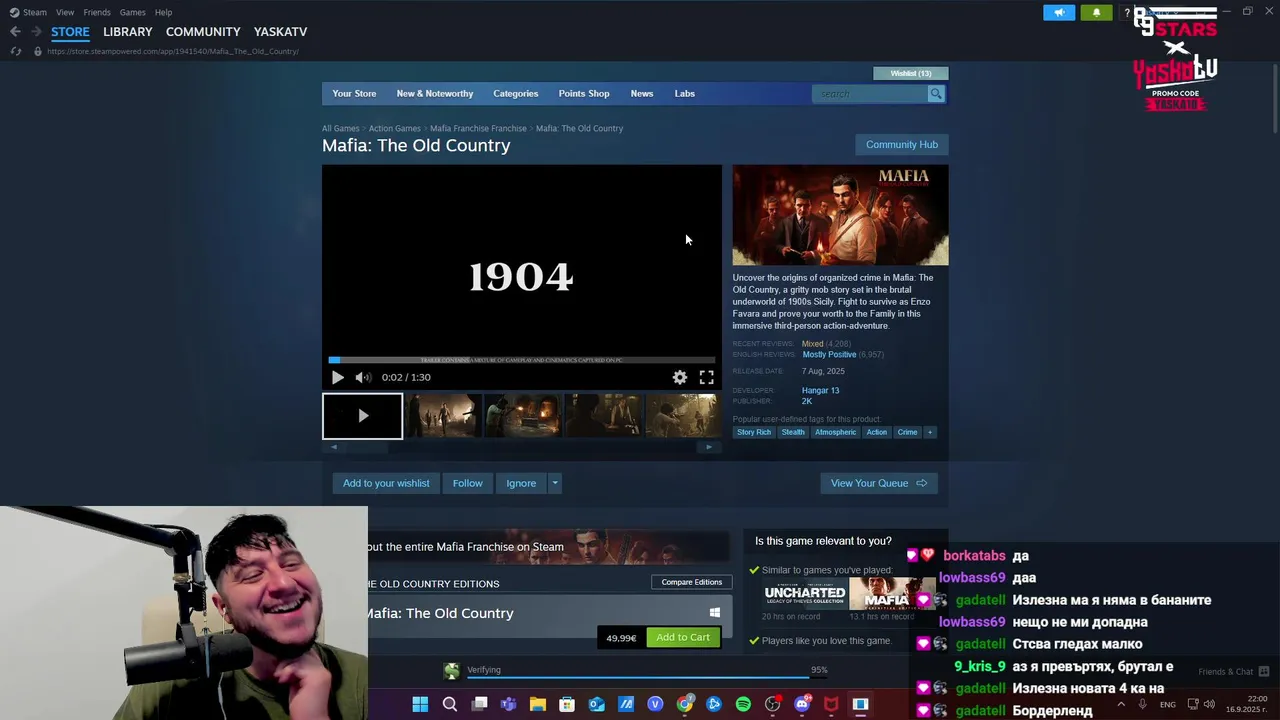
Task: Open File Explorer from the taskbar
Action: [x=538, y=704]
